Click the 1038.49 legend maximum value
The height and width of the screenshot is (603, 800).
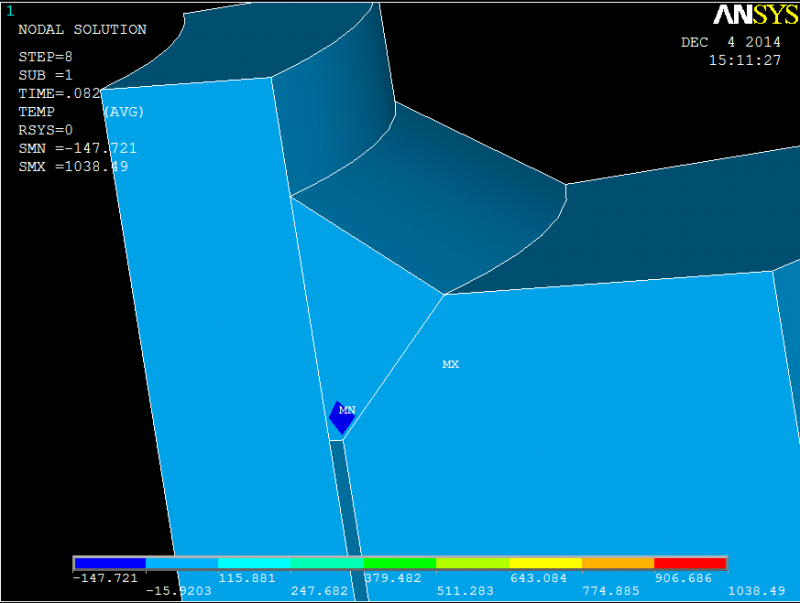[756, 591]
